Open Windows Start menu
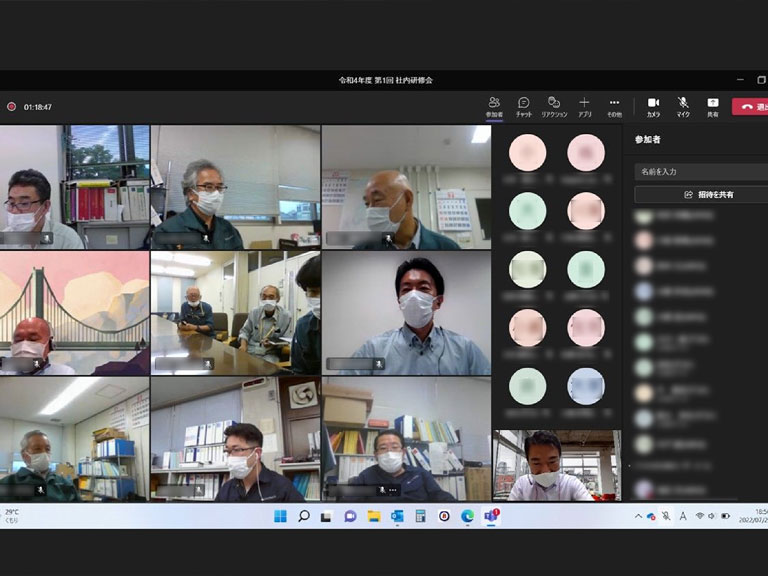This screenshot has height=576, width=768. [x=280, y=516]
